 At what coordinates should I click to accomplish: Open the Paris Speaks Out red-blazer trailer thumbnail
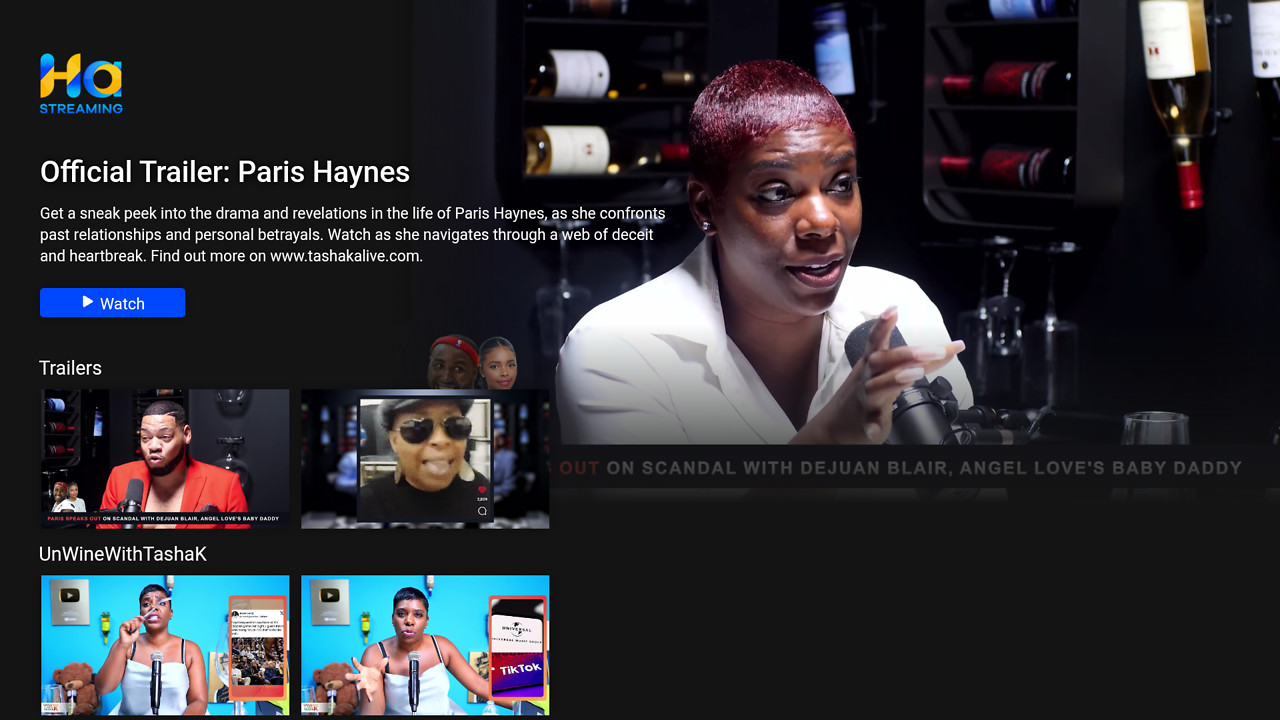164,458
